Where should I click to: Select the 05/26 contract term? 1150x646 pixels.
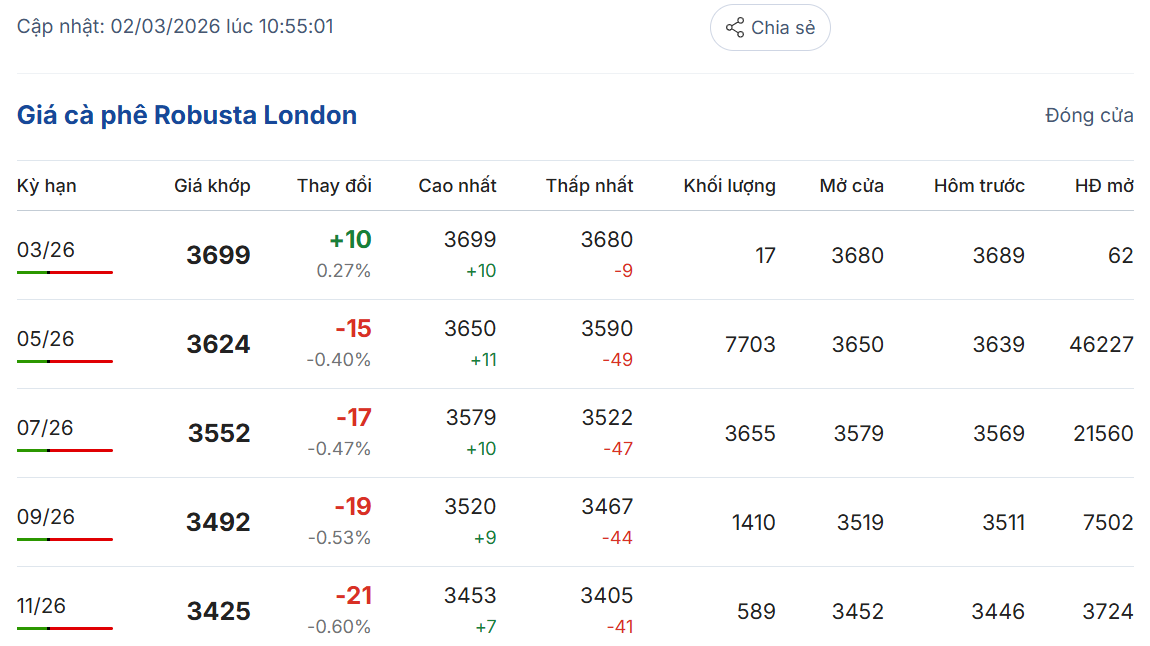46,339
